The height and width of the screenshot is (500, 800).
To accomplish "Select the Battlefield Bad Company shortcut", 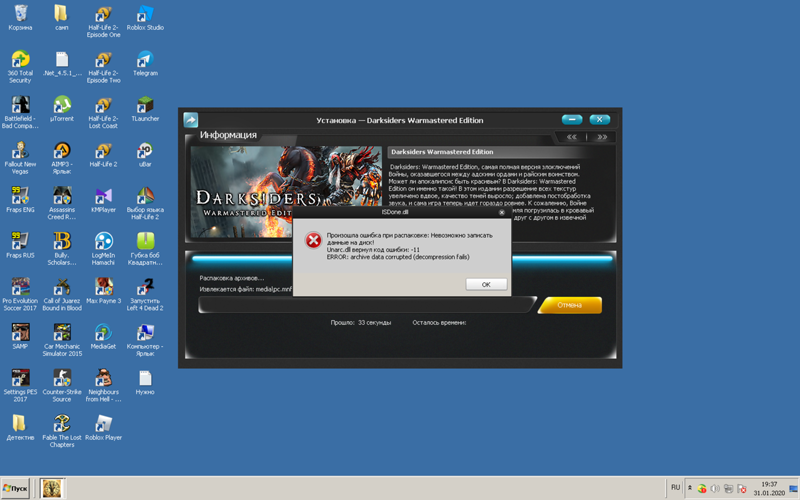I will click(x=20, y=112).
